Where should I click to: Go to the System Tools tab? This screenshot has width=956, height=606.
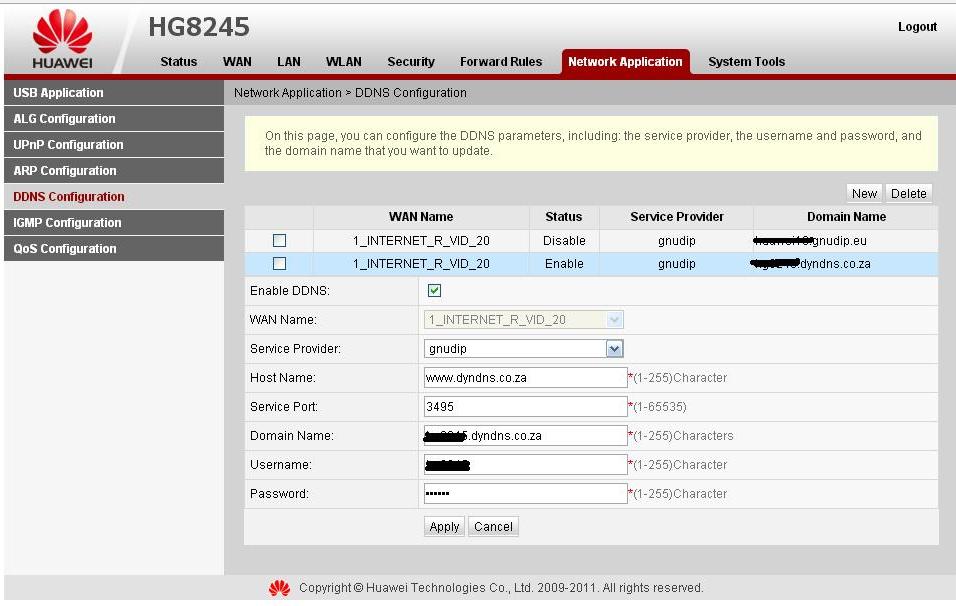click(746, 62)
